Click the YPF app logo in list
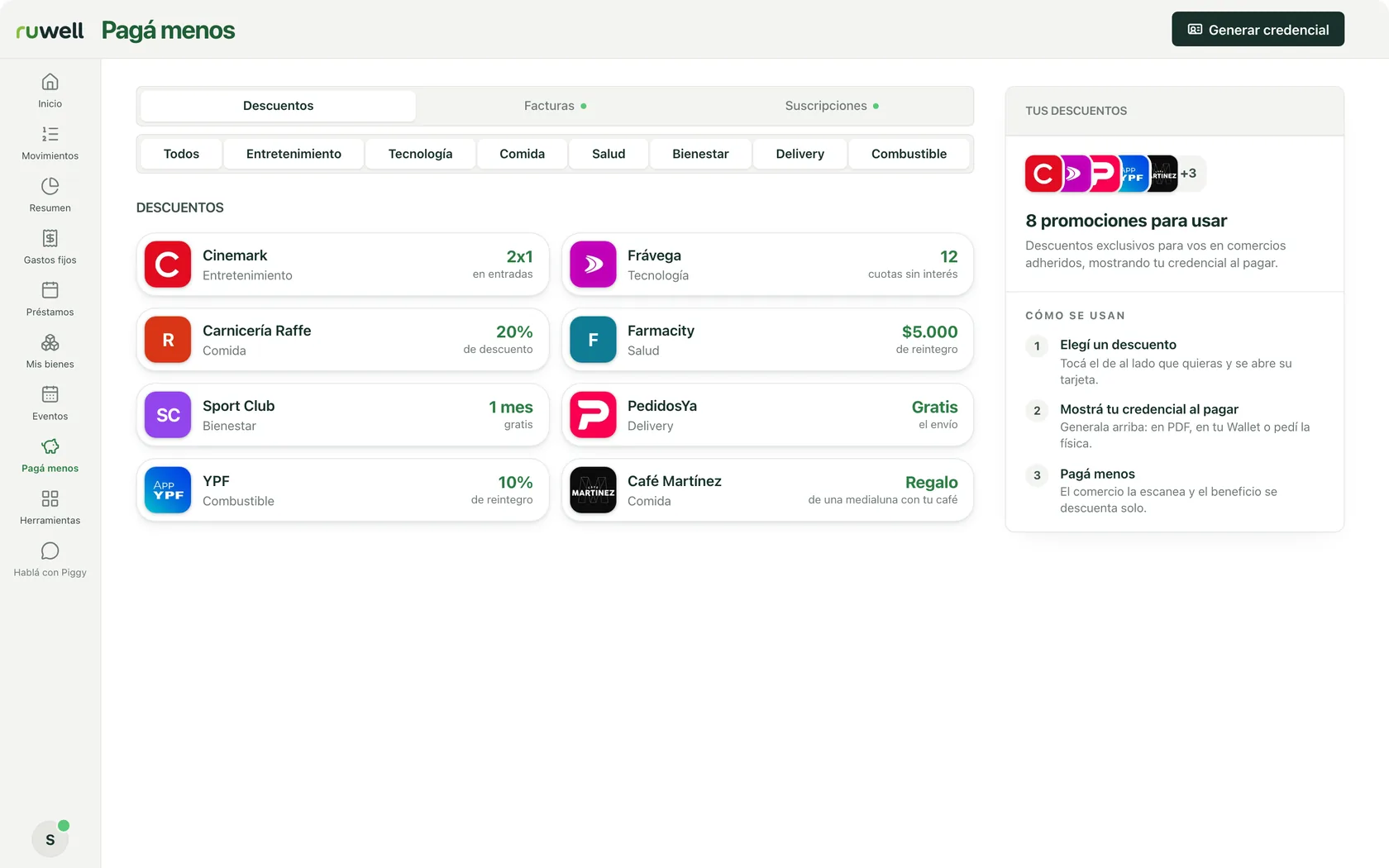This screenshot has height=868, width=1389. pyautogui.click(x=168, y=490)
